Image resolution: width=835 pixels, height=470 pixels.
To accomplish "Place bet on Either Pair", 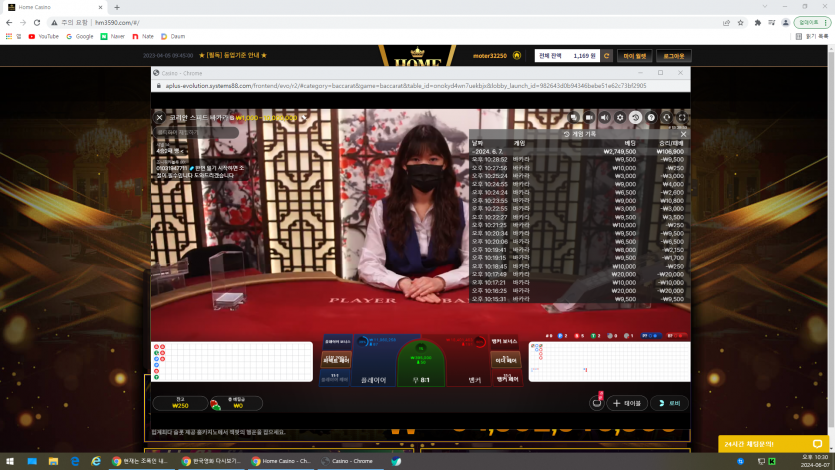I will coord(506,360).
